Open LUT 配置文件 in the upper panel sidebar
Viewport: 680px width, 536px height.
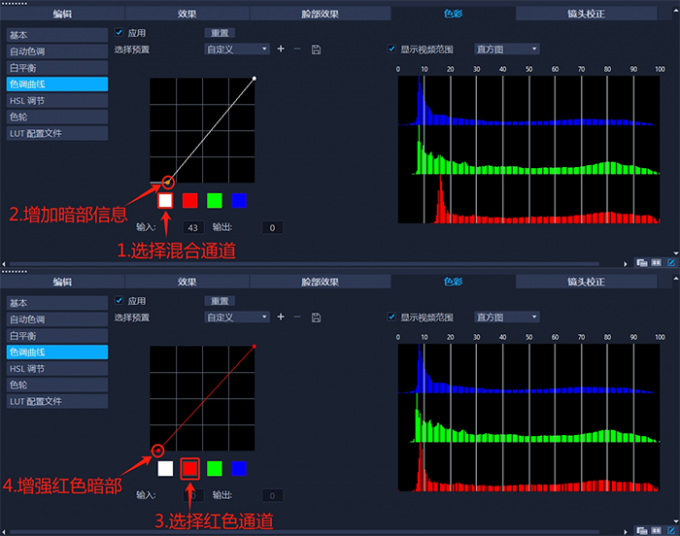(57, 133)
